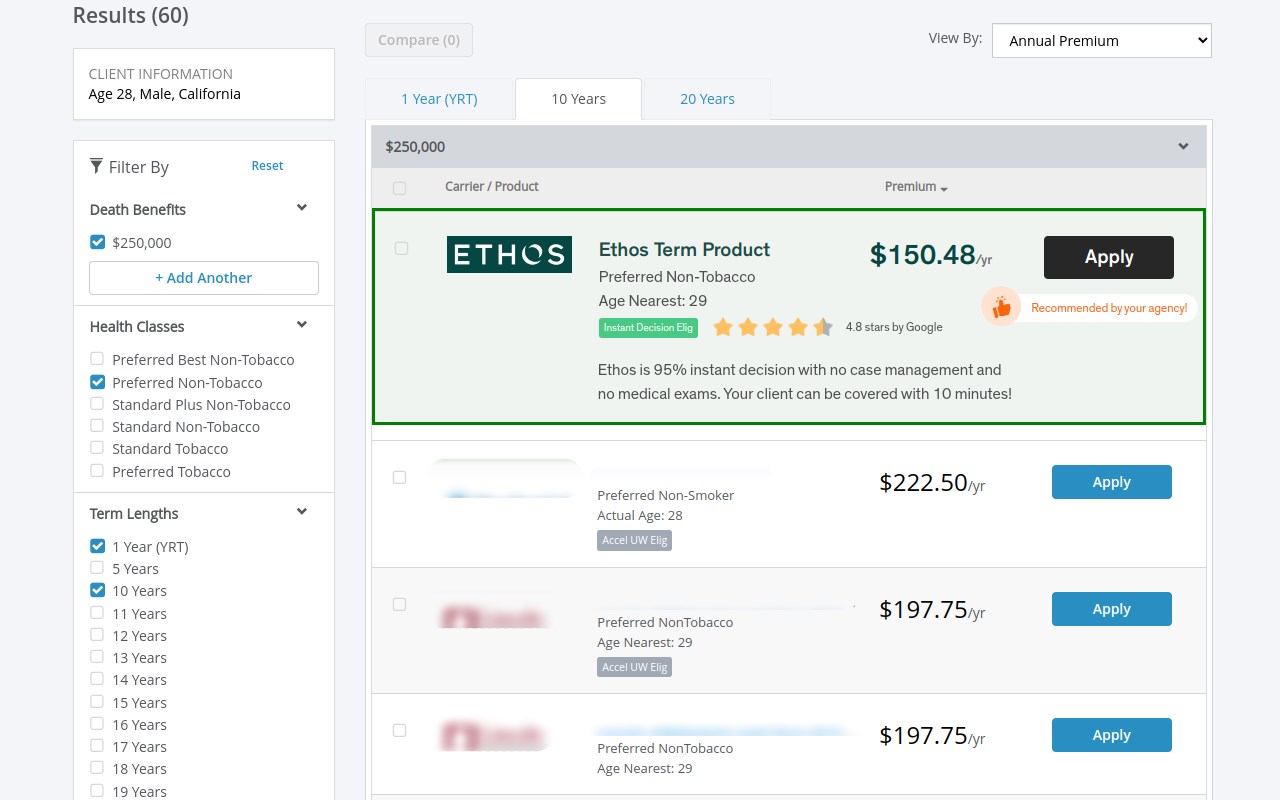Image resolution: width=1280 pixels, height=800 pixels.
Task: Switch to the 20 Years tab
Action: (x=707, y=99)
